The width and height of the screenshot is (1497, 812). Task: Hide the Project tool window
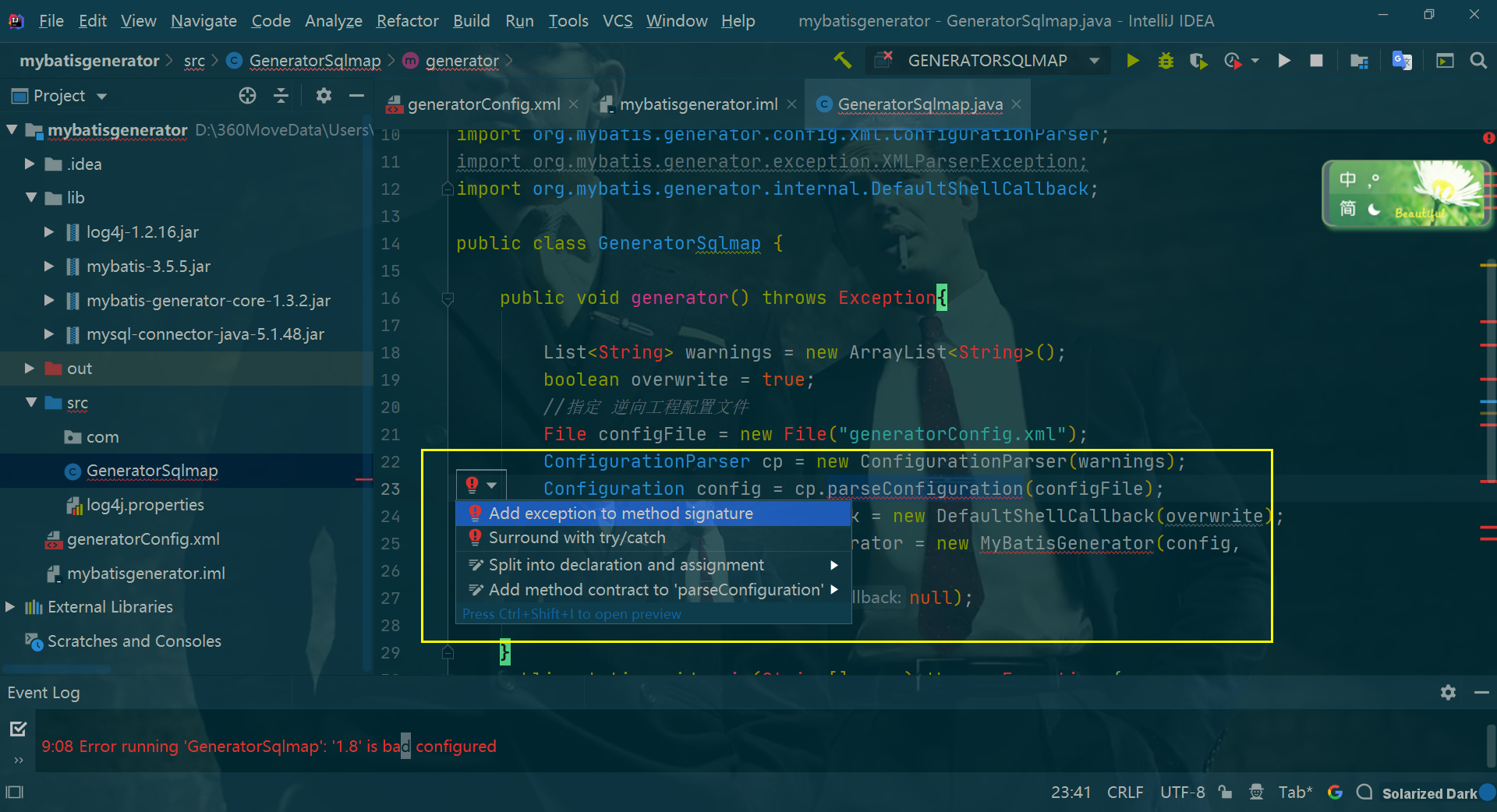[357, 95]
